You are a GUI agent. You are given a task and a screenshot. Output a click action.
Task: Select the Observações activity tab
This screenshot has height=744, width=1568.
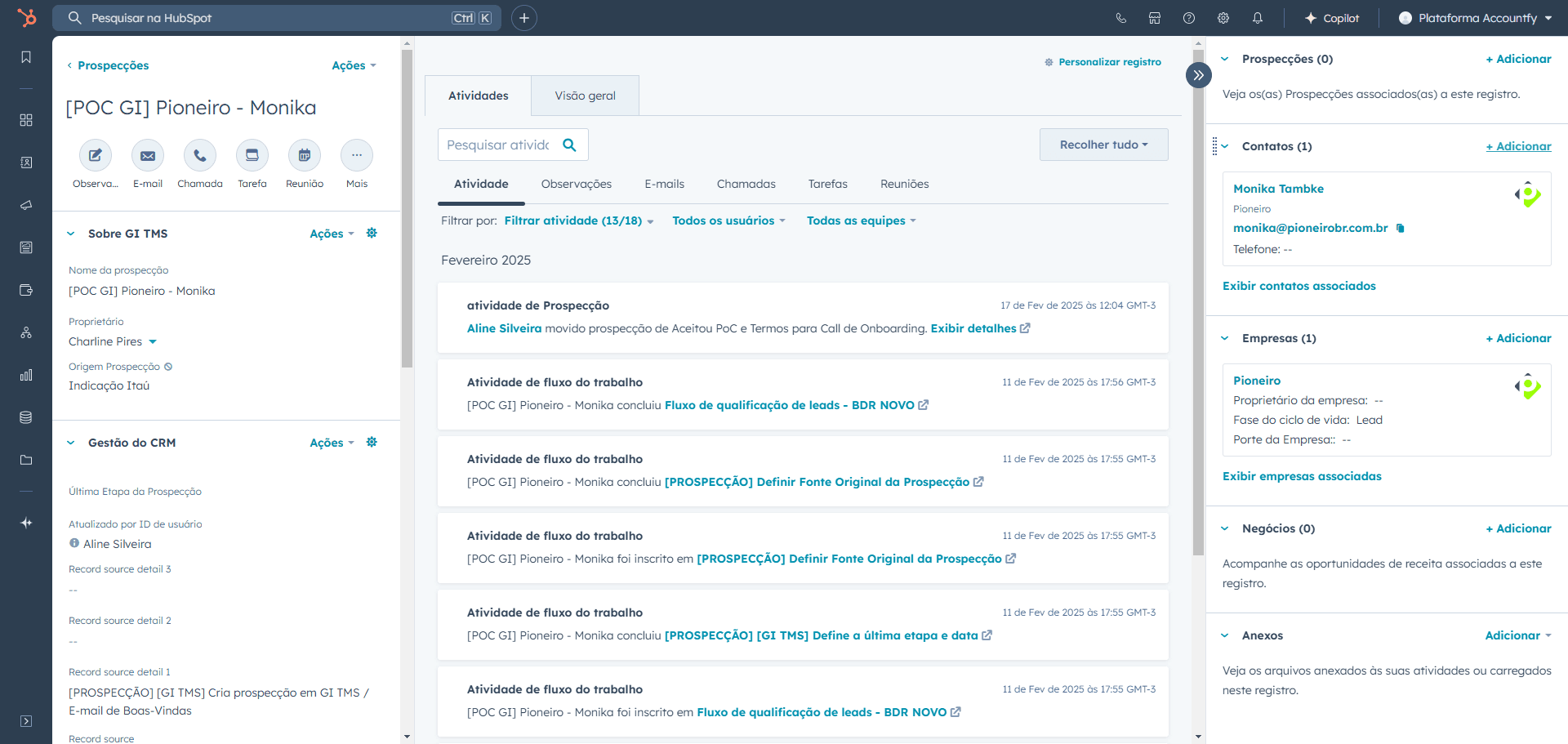point(577,184)
